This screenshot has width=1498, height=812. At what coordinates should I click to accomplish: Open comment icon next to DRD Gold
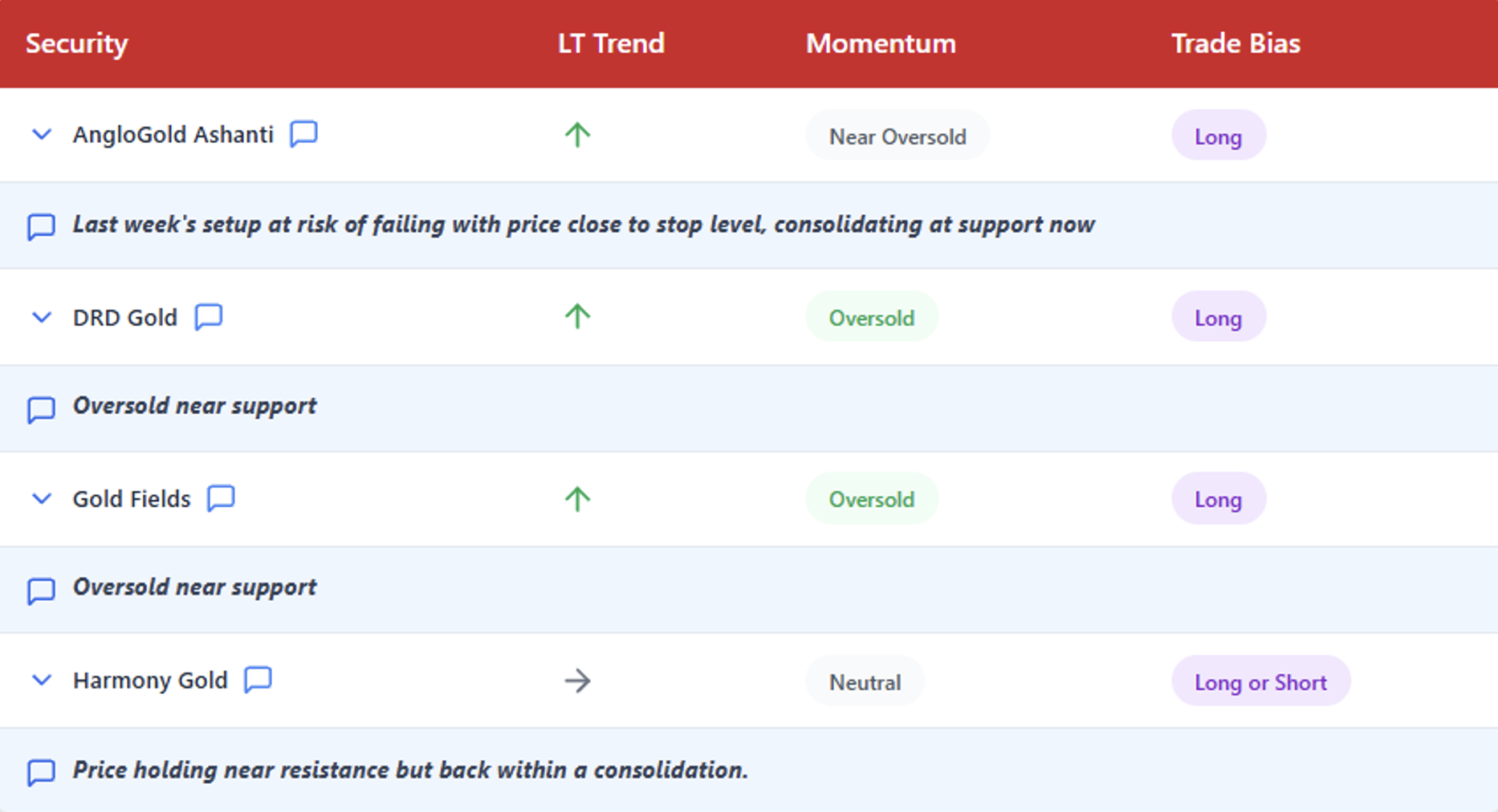(209, 317)
